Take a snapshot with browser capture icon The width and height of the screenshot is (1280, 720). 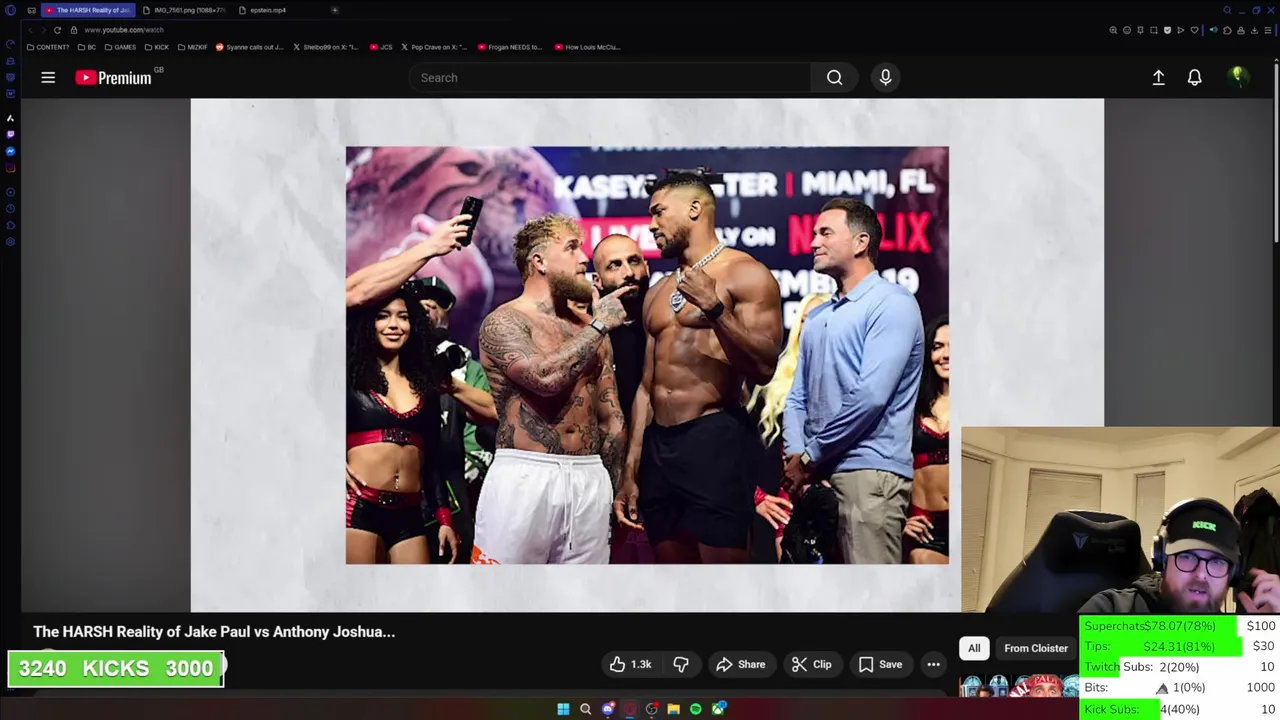coord(1154,30)
